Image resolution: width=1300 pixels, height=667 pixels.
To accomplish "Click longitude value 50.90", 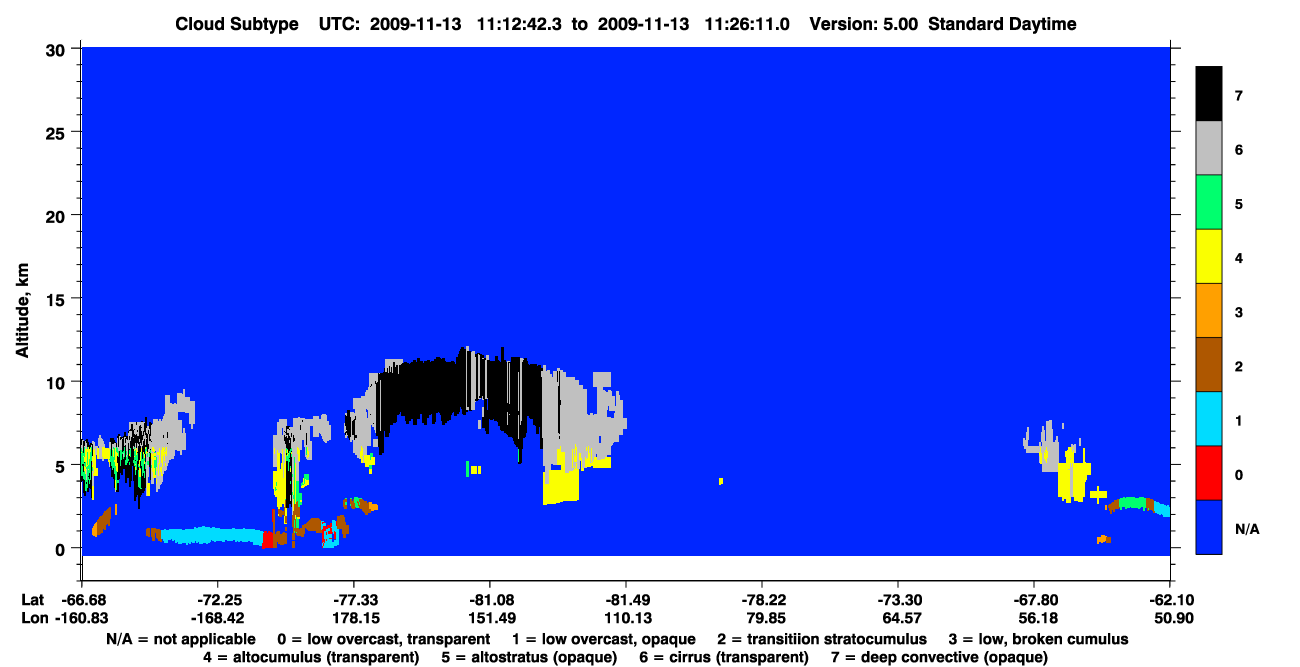I will 1170,619.
